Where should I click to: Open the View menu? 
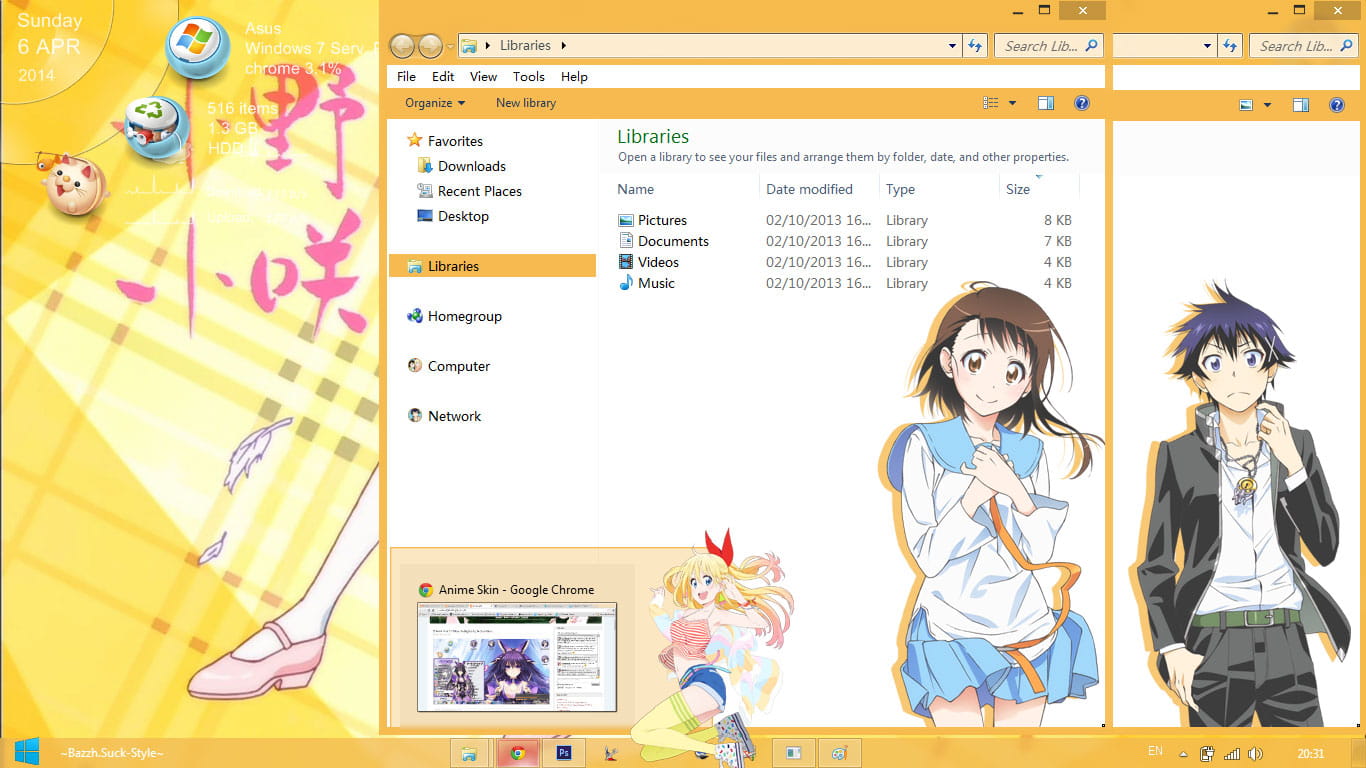[x=483, y=77]
